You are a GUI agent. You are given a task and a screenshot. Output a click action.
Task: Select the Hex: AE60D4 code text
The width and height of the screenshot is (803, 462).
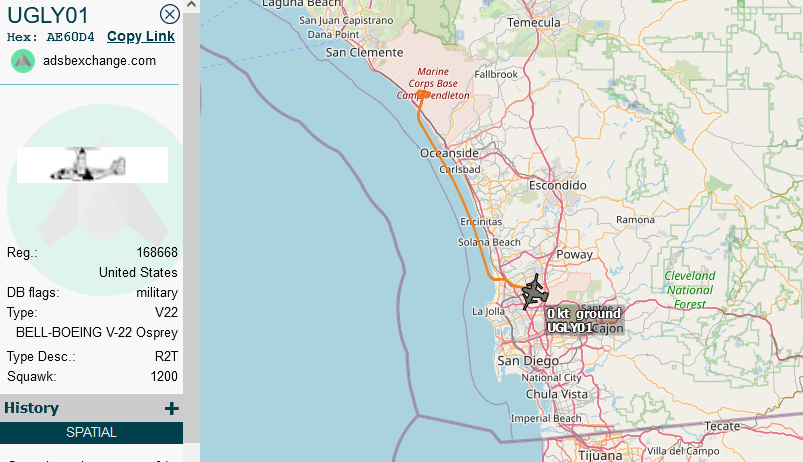(x=50, y=37)
